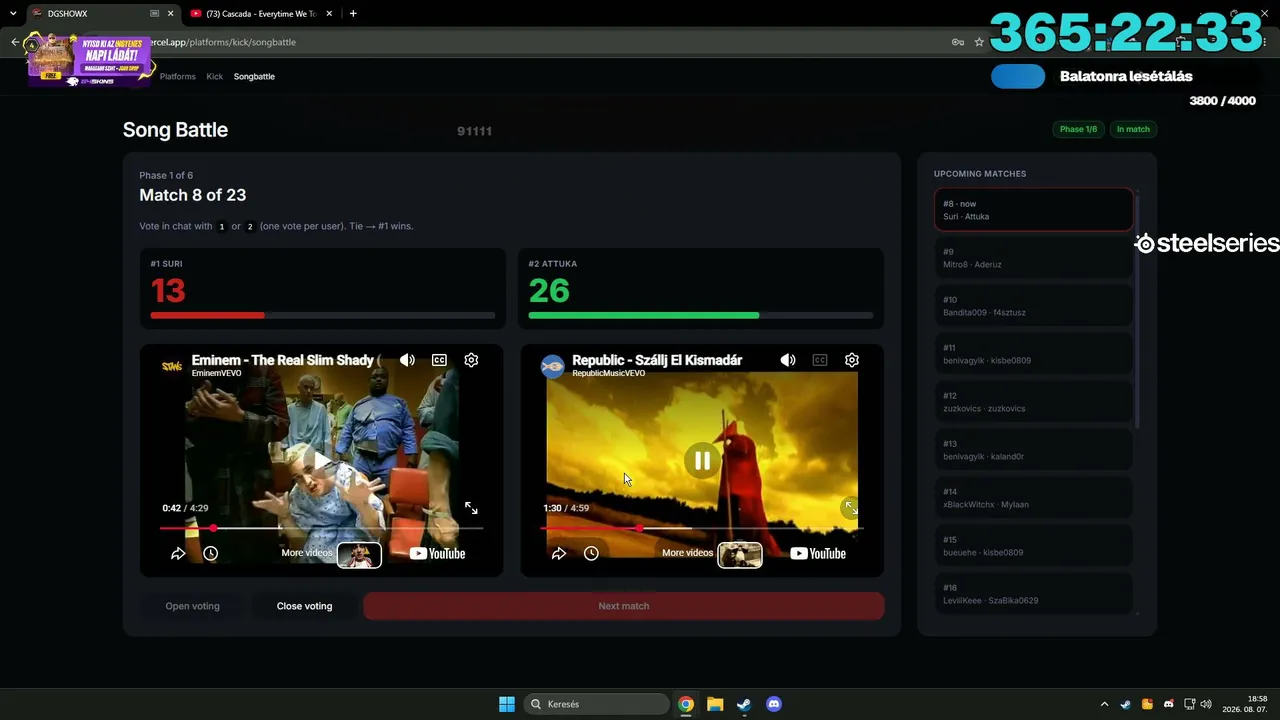Expand the tab search dropdown

tap(13, 14)
